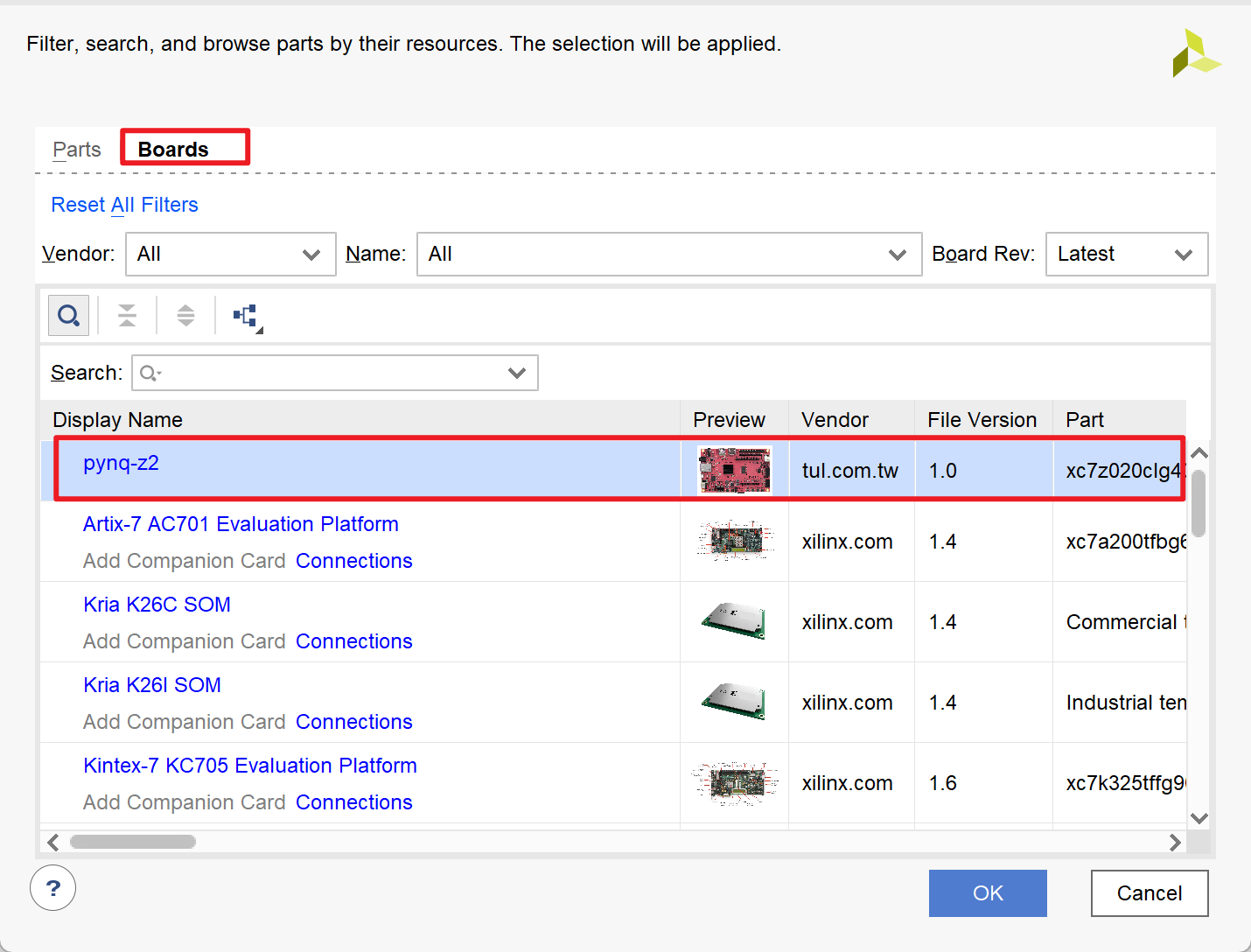Viewport: 1251px width, 952px height.
Task: Open the help question mark button
Action: 52,888
